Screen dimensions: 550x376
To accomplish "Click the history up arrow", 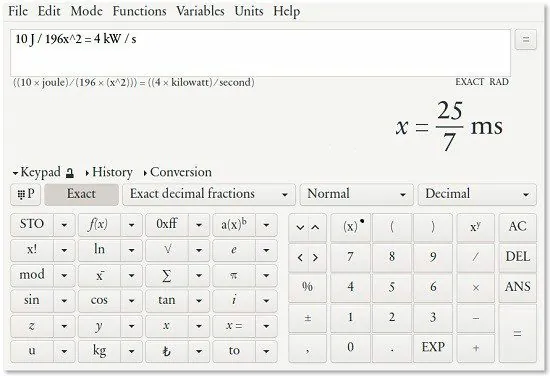I will 315,228.
